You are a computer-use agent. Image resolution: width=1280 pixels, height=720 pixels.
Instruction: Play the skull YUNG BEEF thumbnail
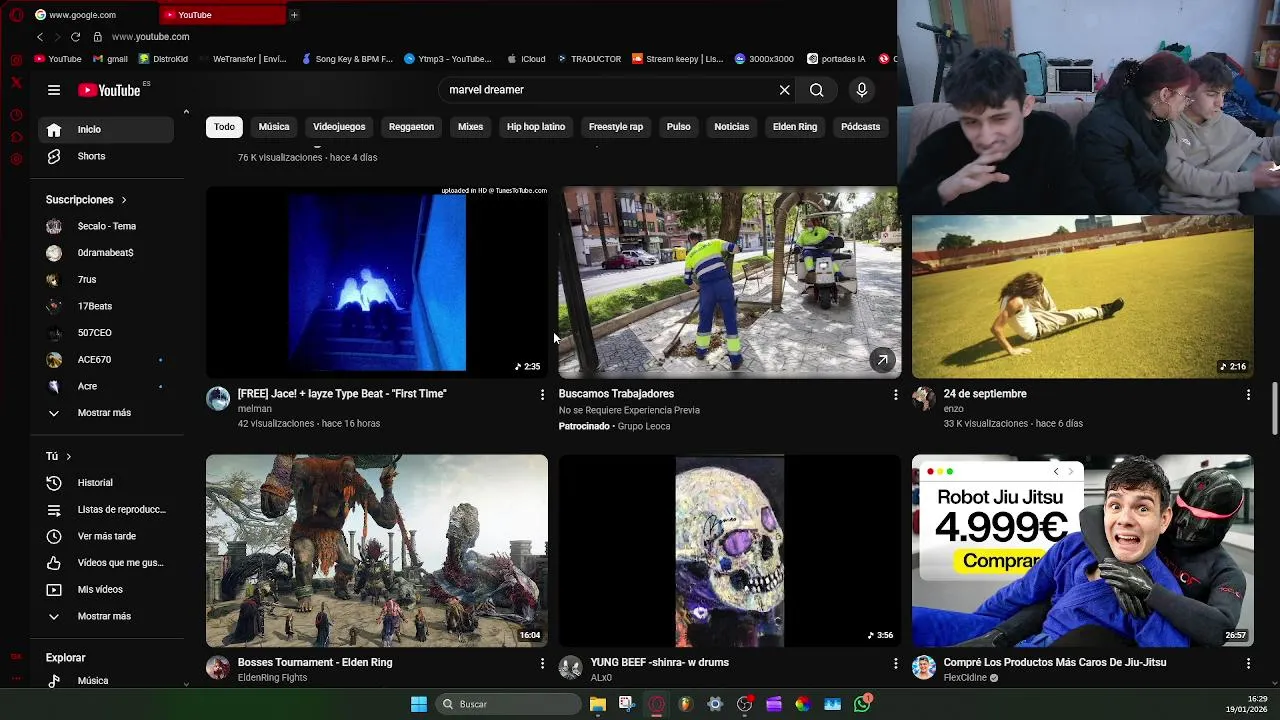point(730,551)
